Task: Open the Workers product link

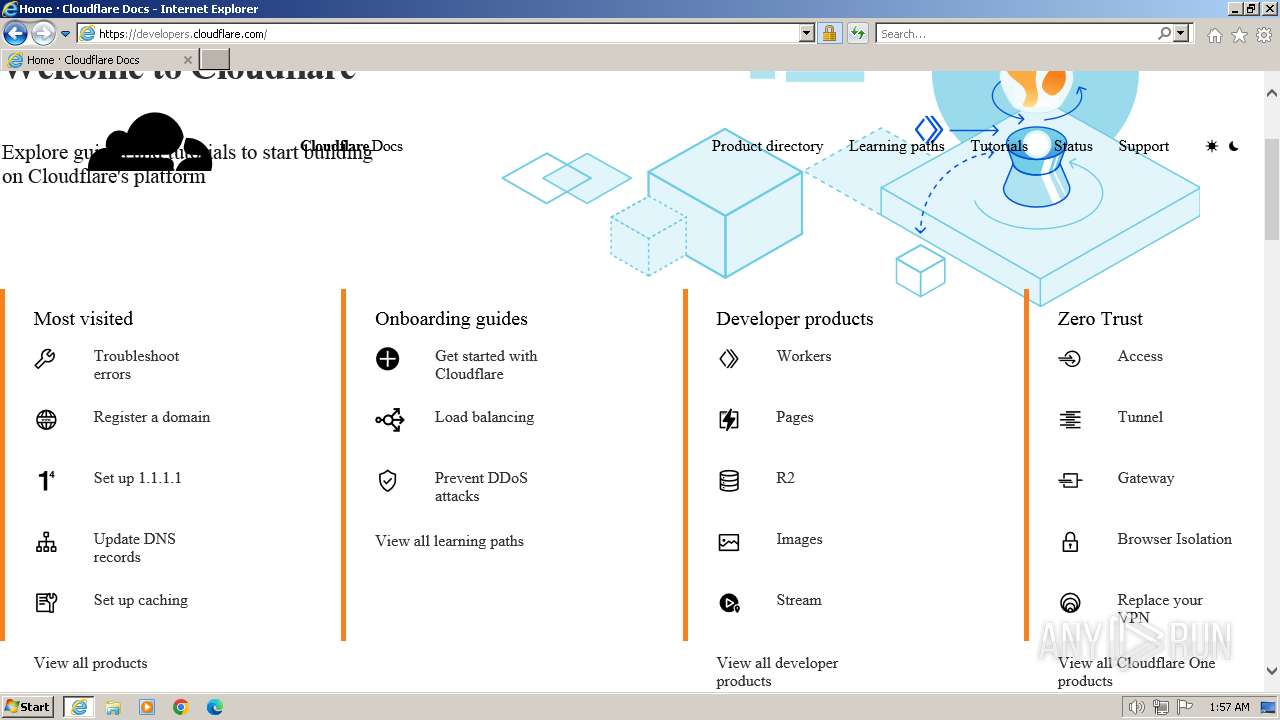Action: coord(803,356)
